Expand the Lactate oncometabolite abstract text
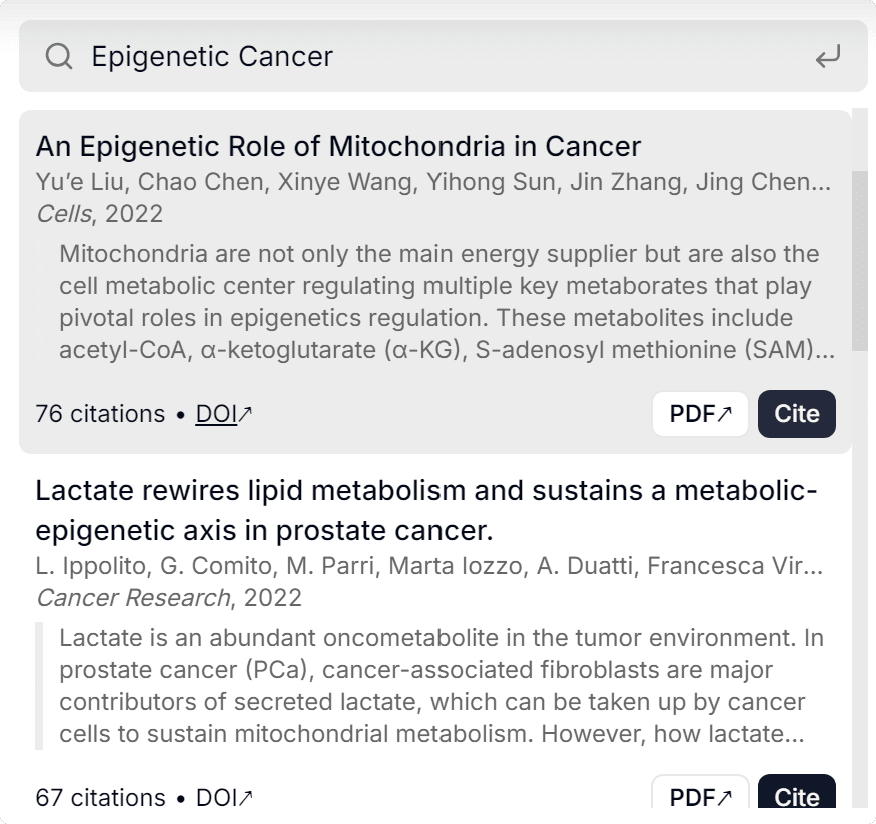Image resolution: width=876 pixels, height=824 pixels. click(440, 686)
